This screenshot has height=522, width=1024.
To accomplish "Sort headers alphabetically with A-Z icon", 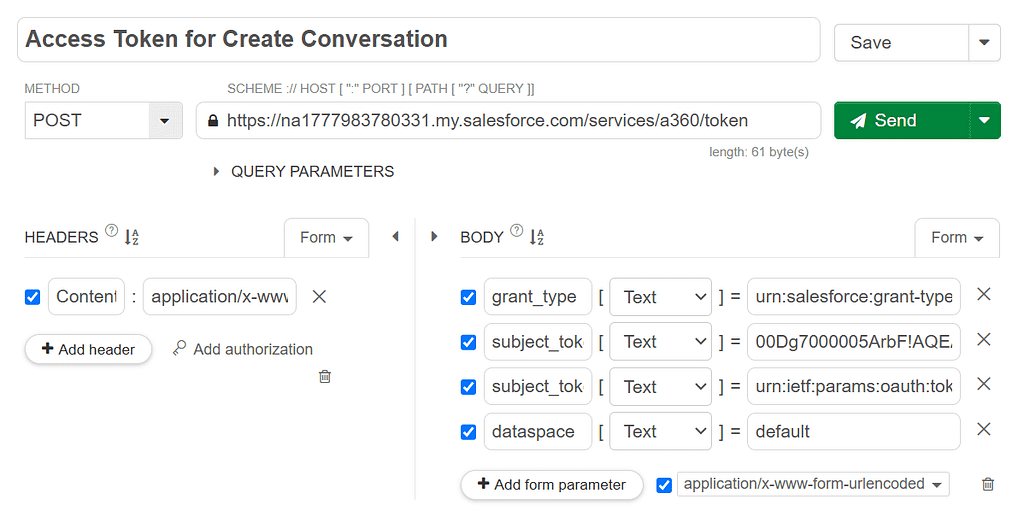I will (131, 237).
